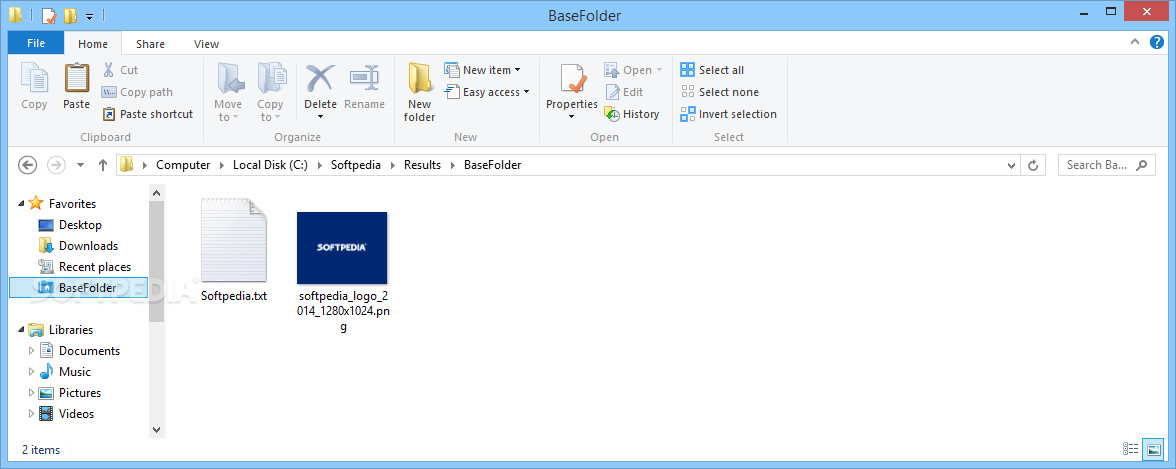Create a New folder from the ribbon
Image resolution: width=1176 pixels, height=469 pixels.
419,93
